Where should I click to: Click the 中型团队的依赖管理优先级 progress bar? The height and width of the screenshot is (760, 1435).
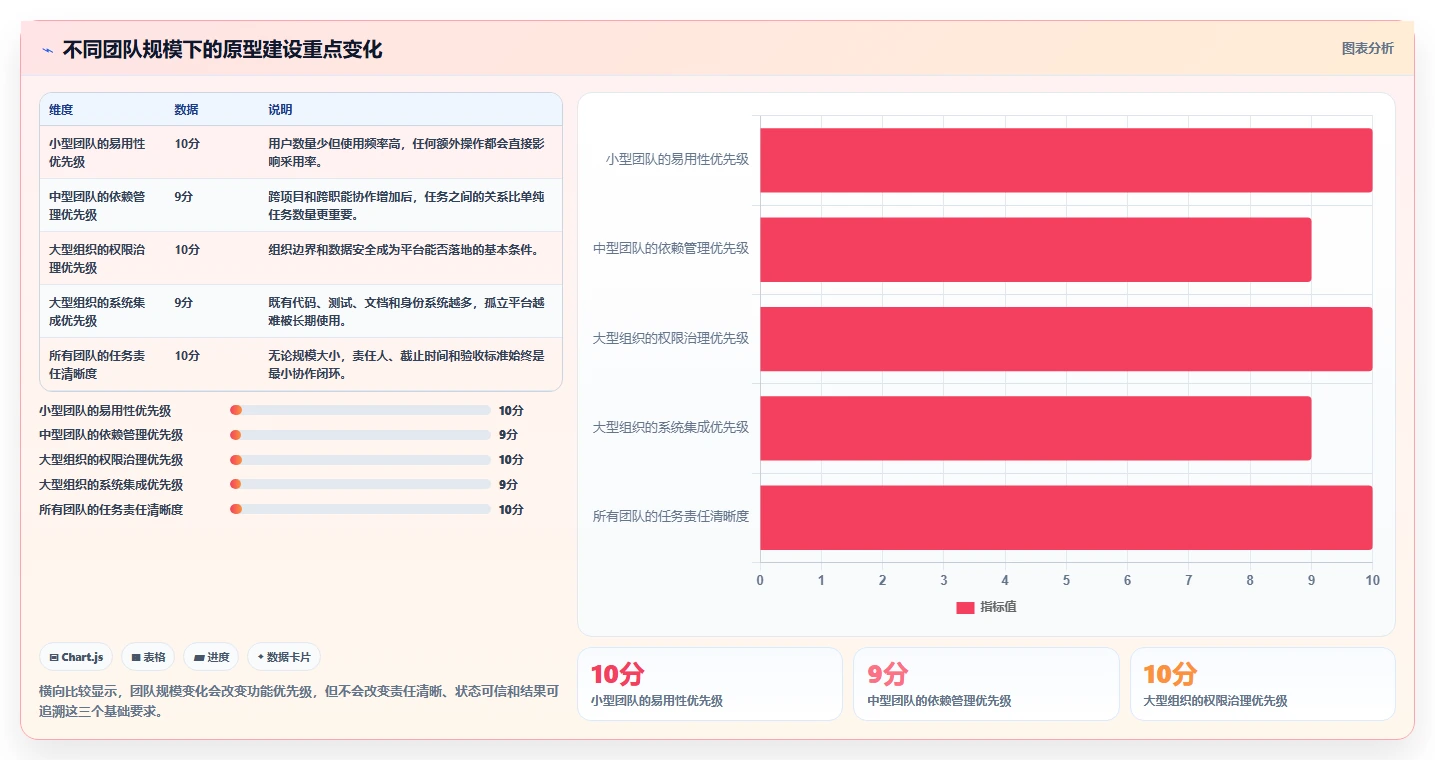(360, 435)
